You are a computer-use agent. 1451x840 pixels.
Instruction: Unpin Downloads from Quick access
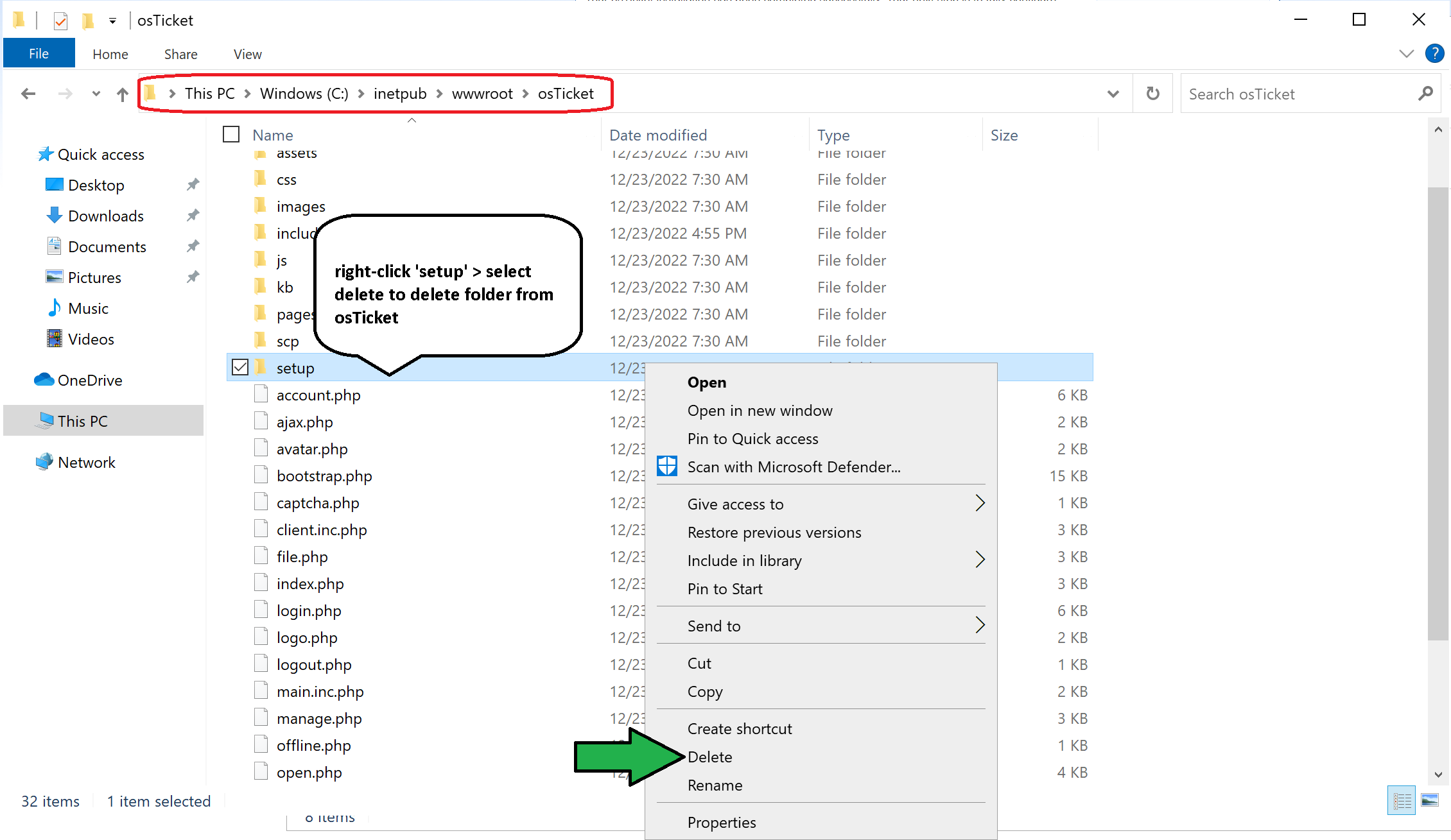193,216
